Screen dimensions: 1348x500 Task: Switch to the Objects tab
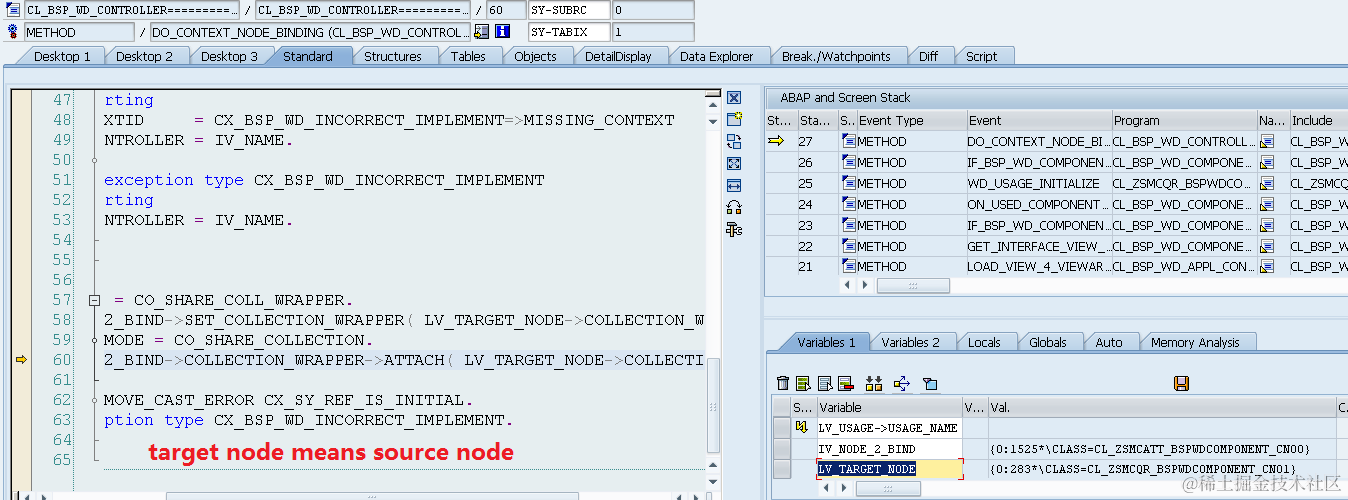tap(535, 56)
